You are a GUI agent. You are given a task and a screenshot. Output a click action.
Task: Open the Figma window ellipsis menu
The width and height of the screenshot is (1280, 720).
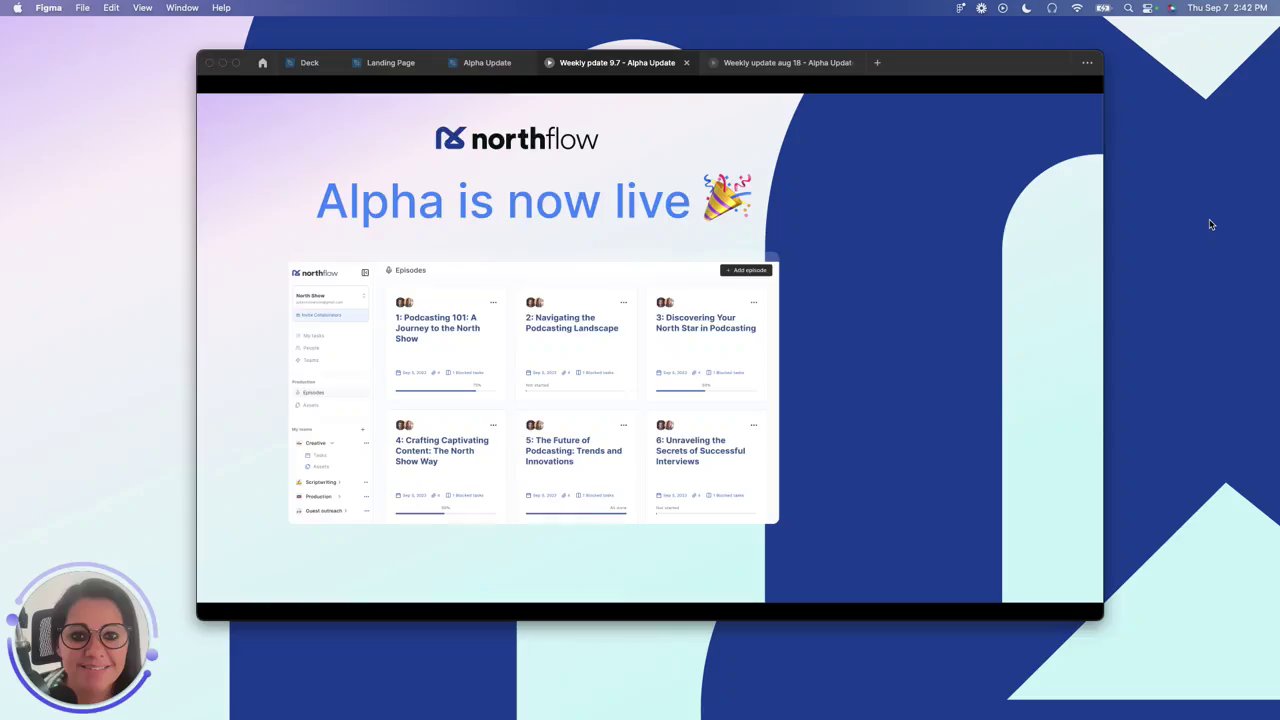[x=1087, y=63]
